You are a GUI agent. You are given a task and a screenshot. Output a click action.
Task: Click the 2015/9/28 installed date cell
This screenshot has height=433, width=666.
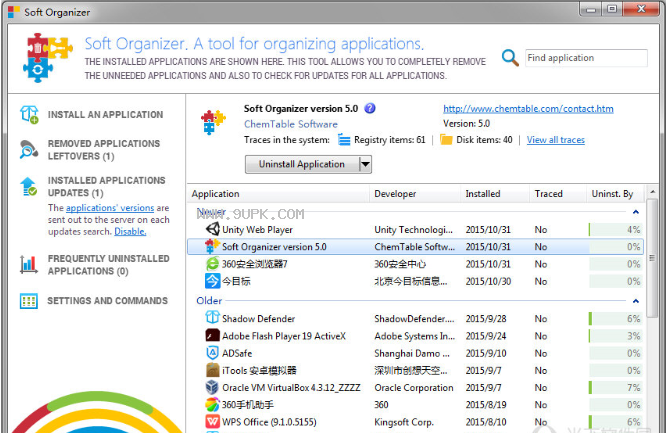click(486, 319)
